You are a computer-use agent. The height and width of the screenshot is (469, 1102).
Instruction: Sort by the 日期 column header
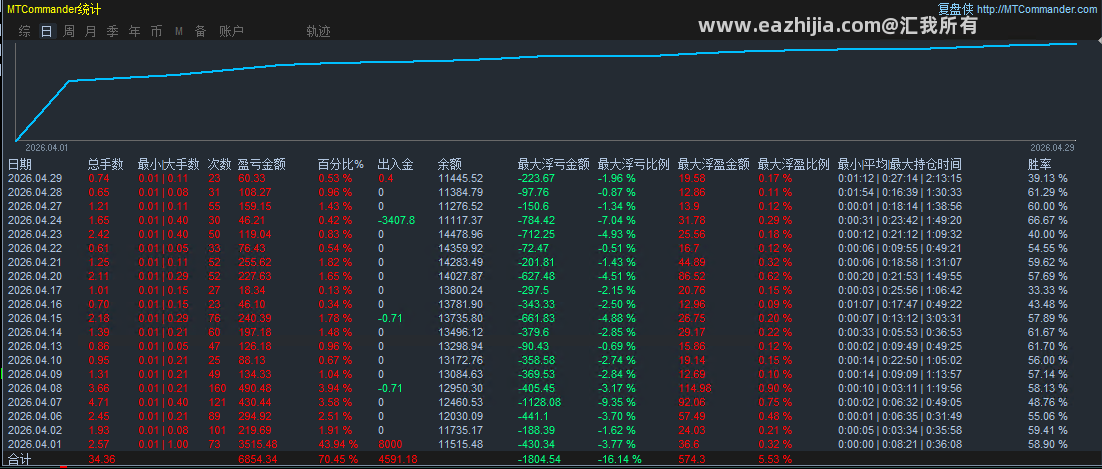tap(20, 165)
